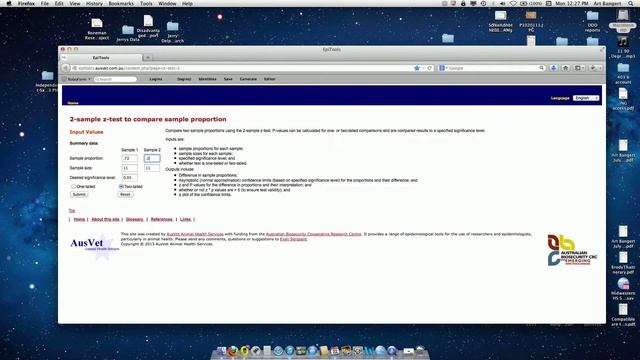Open the Glossary link
640x360 pixels.
(x=135, y=220)
